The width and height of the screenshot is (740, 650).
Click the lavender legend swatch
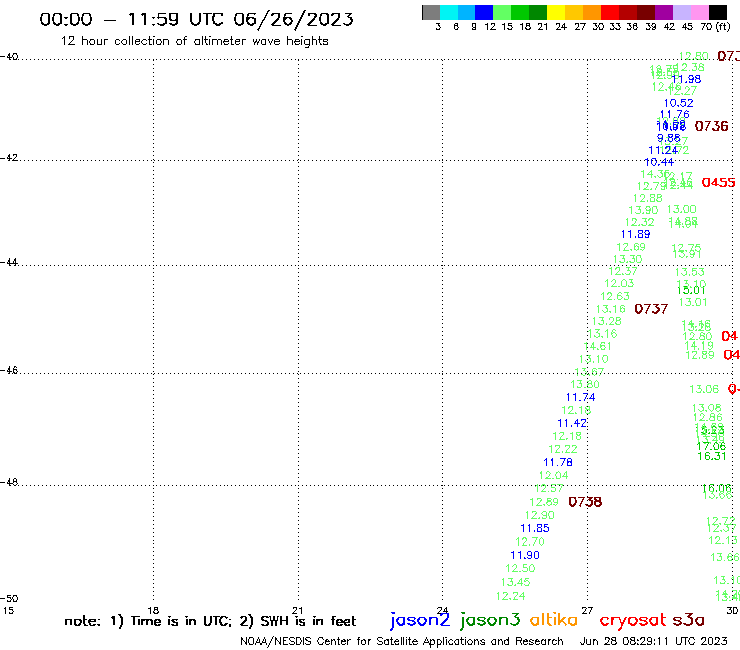point(681,12)
